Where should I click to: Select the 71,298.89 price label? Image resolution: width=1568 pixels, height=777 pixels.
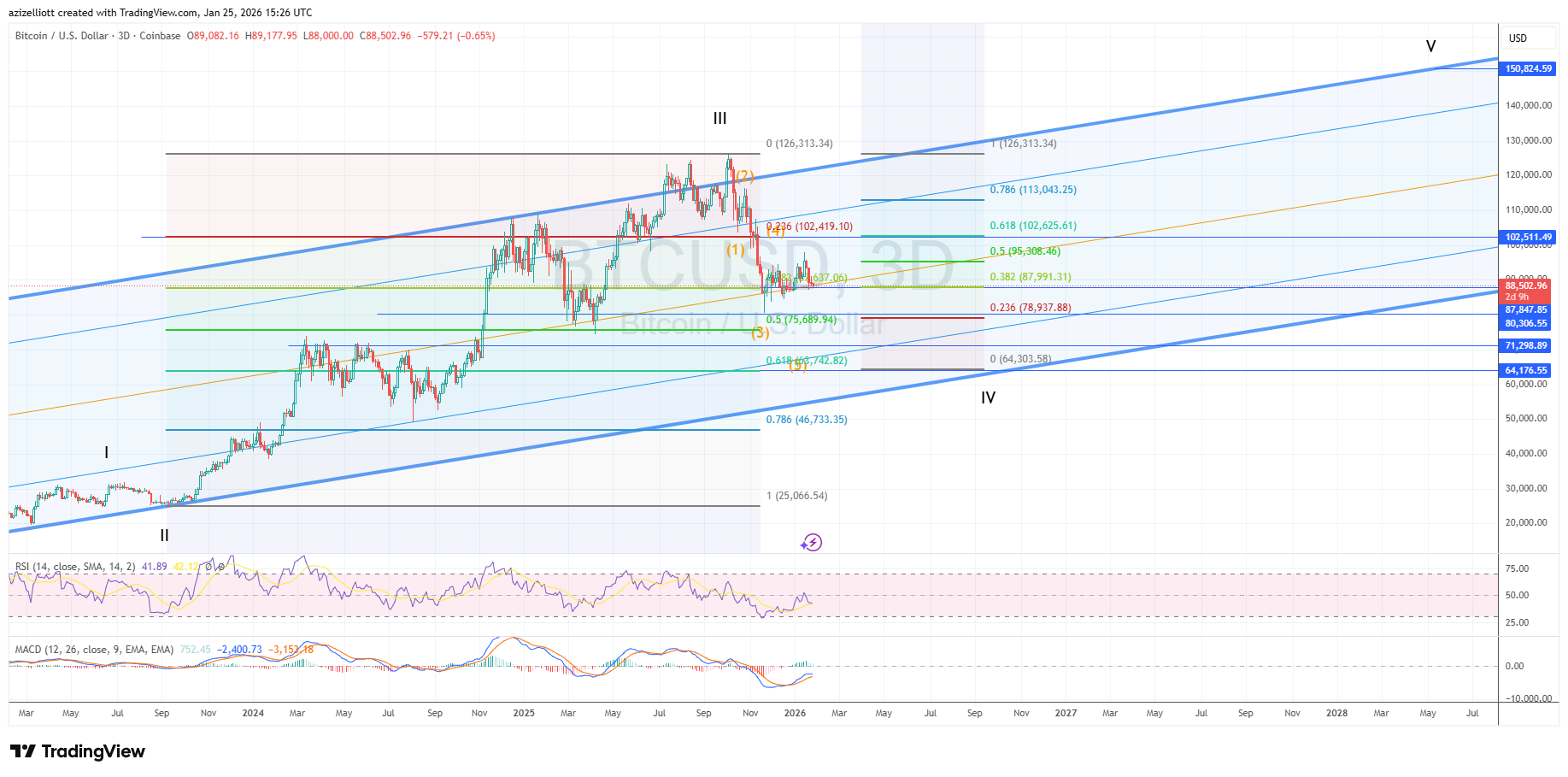pyautogui.click(x=1526, y=345)
